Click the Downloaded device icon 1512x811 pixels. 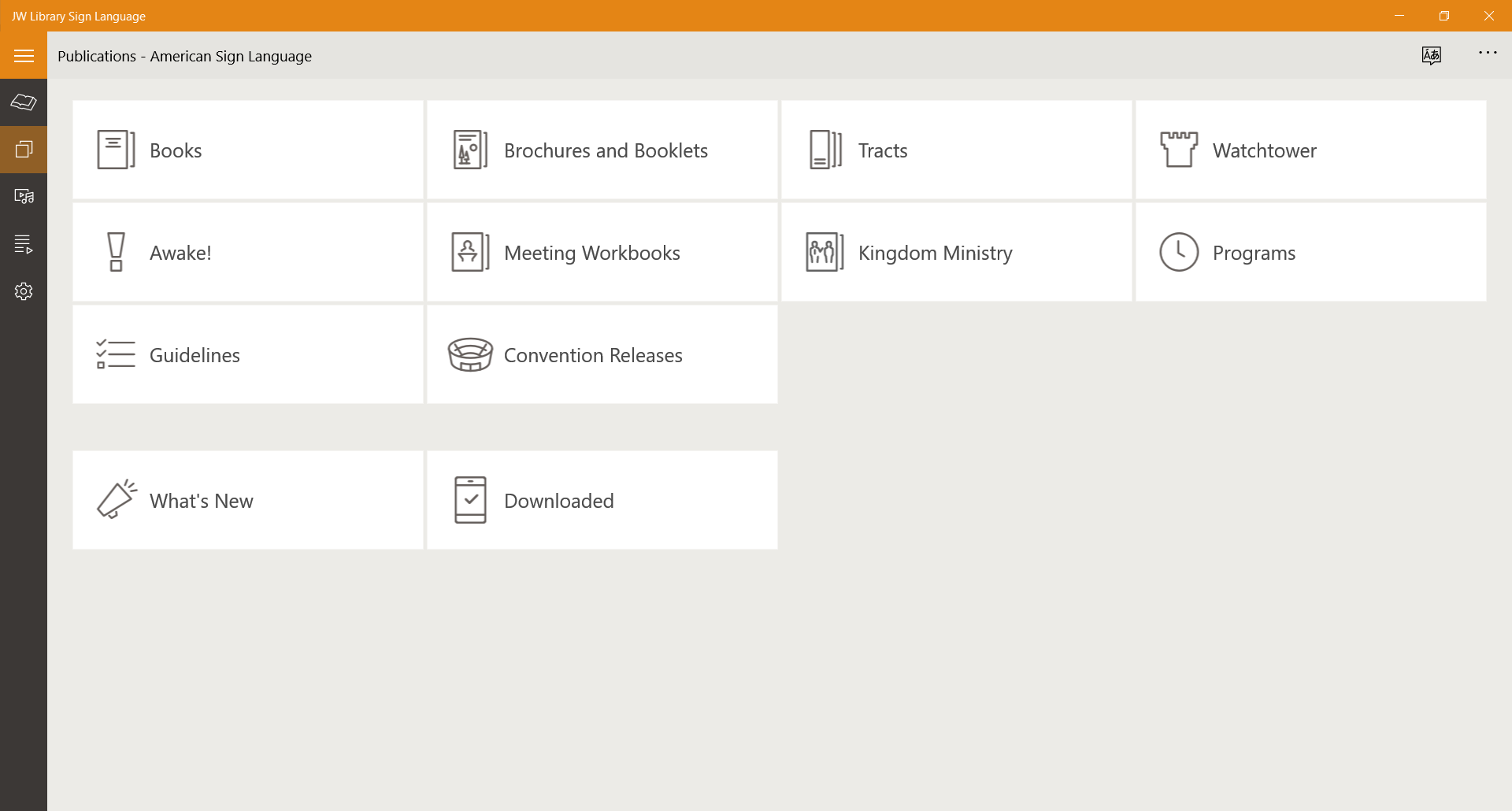(470, 500)
